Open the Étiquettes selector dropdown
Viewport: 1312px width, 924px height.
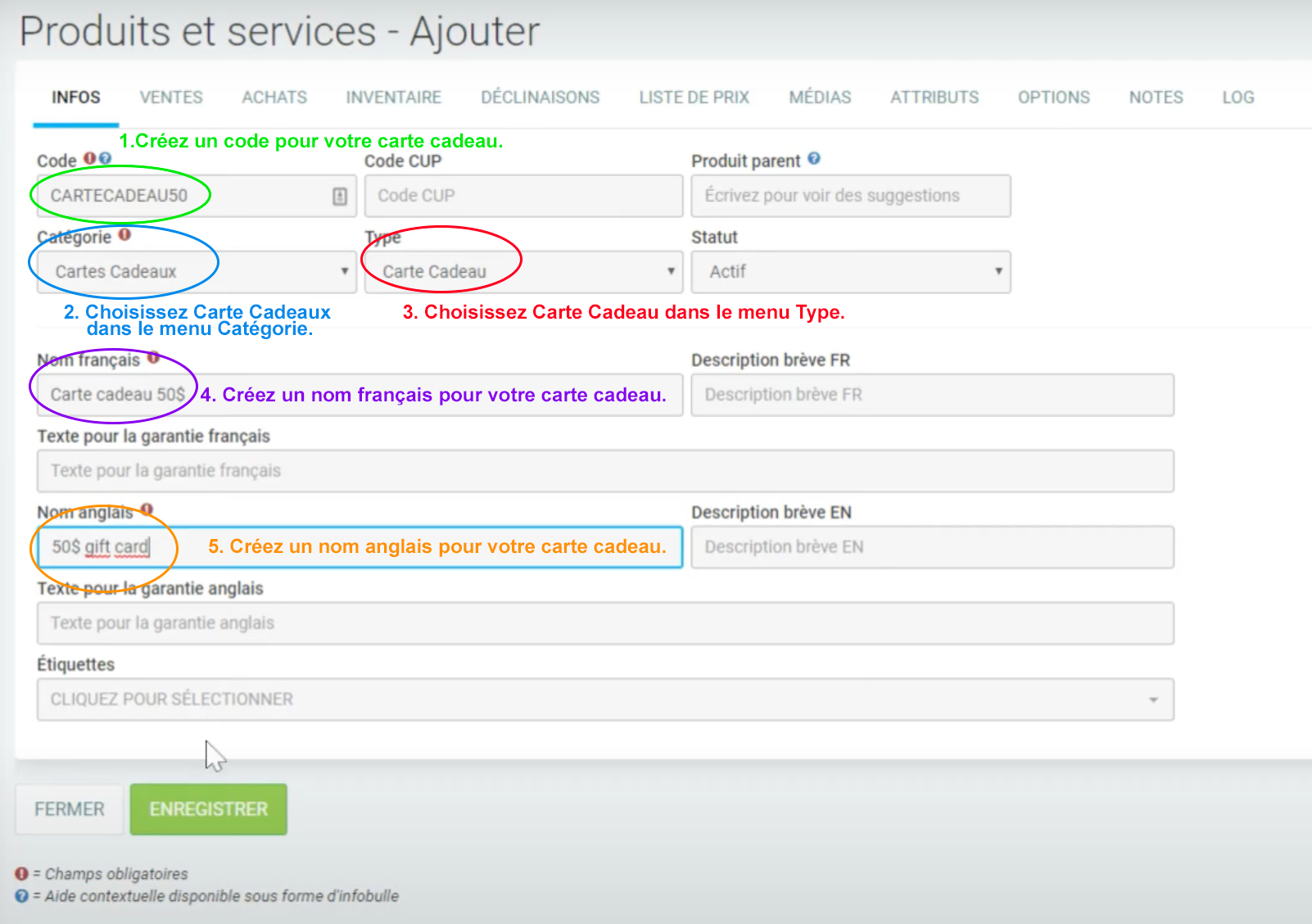[604, 700]
